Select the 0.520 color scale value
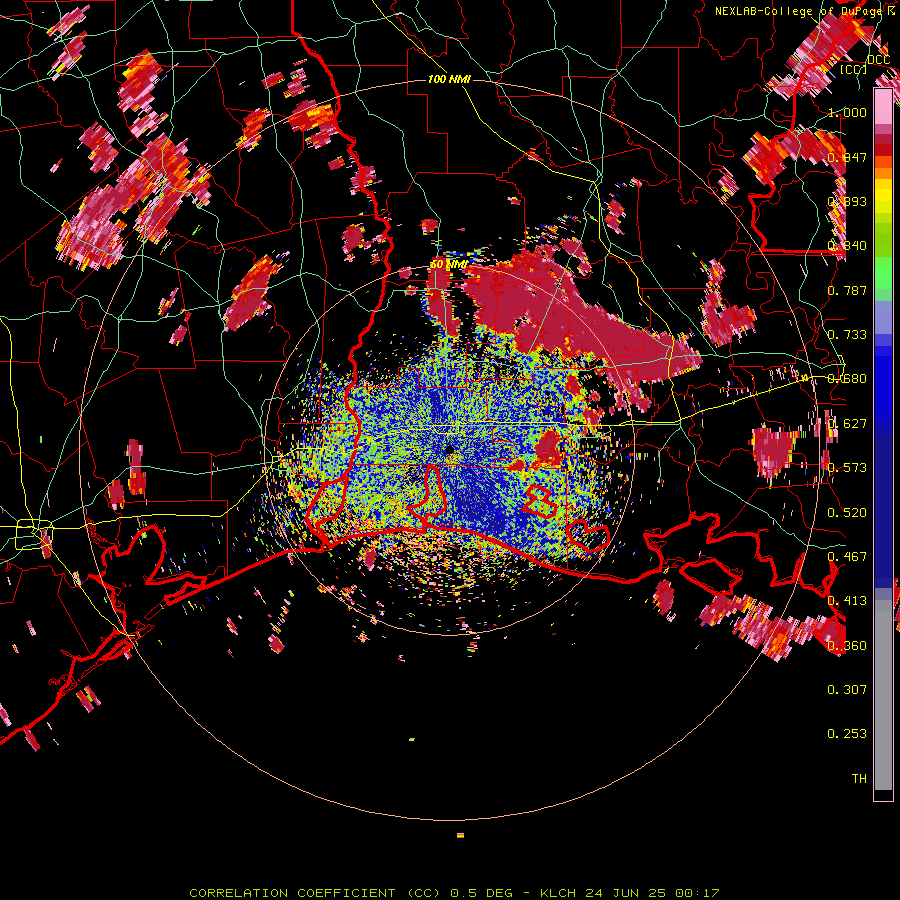 [847, 512]
